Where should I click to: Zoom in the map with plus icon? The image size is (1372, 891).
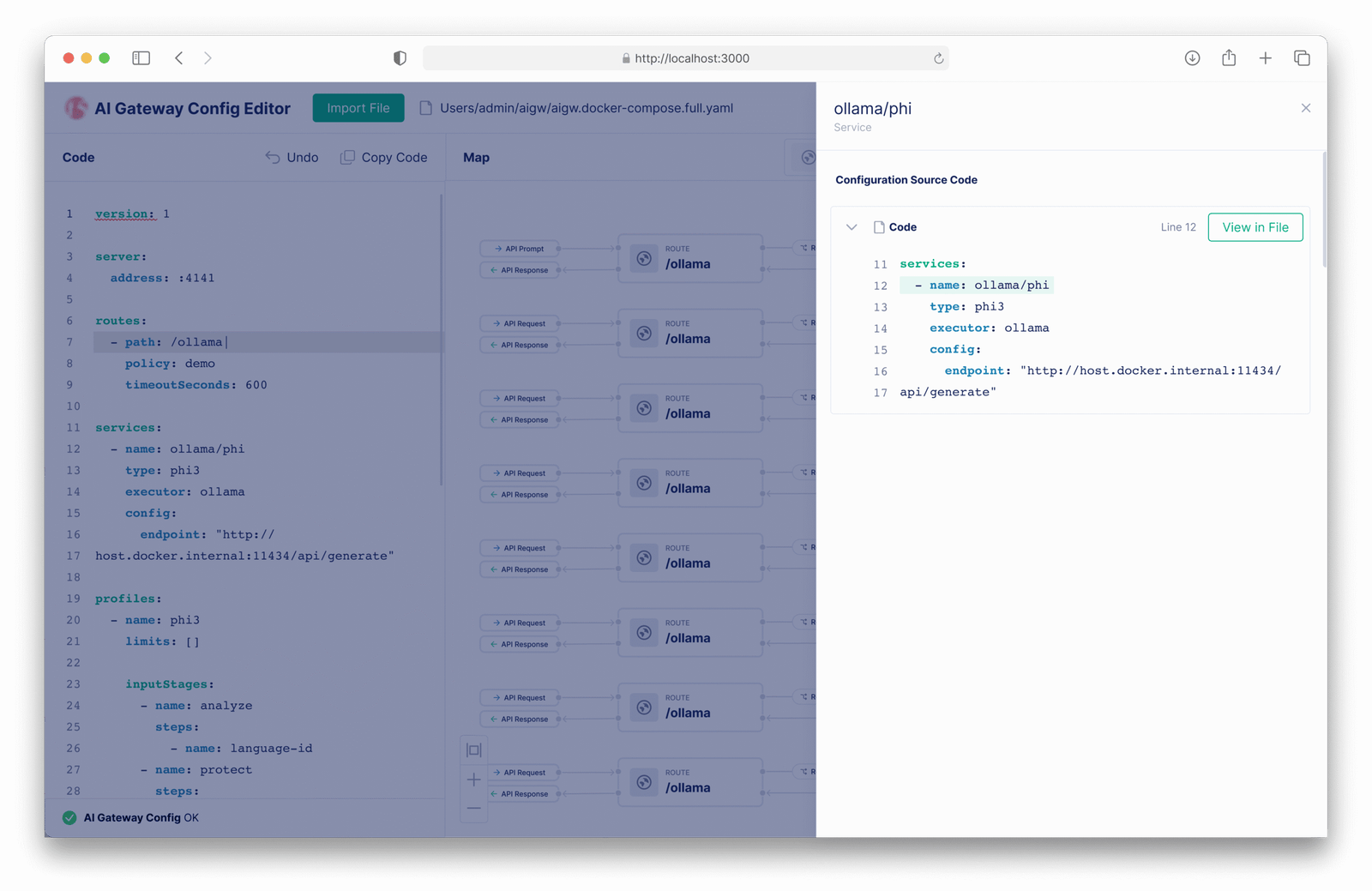[x=474, y=780]
